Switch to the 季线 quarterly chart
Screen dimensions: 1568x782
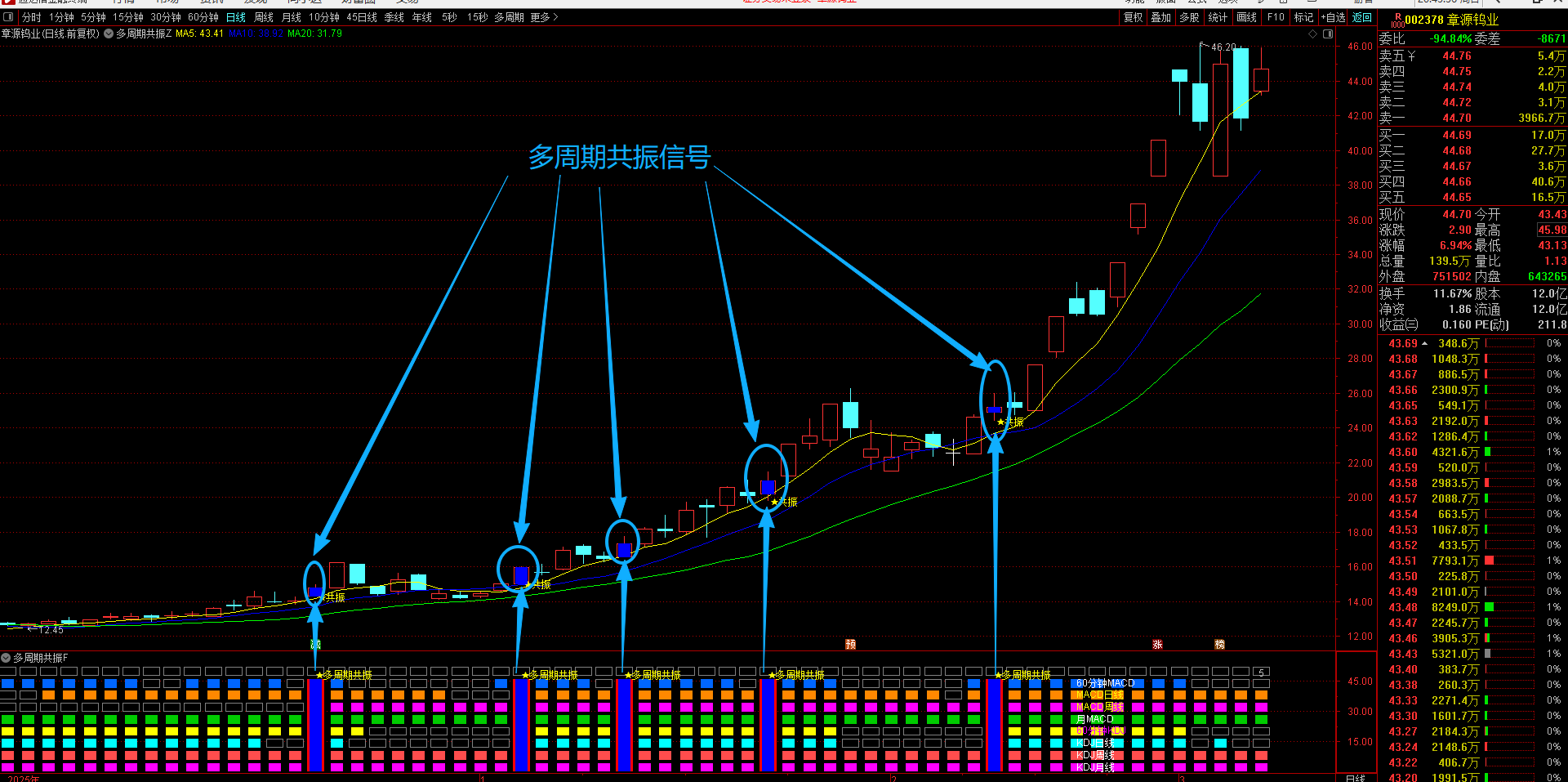pos(394,17)
